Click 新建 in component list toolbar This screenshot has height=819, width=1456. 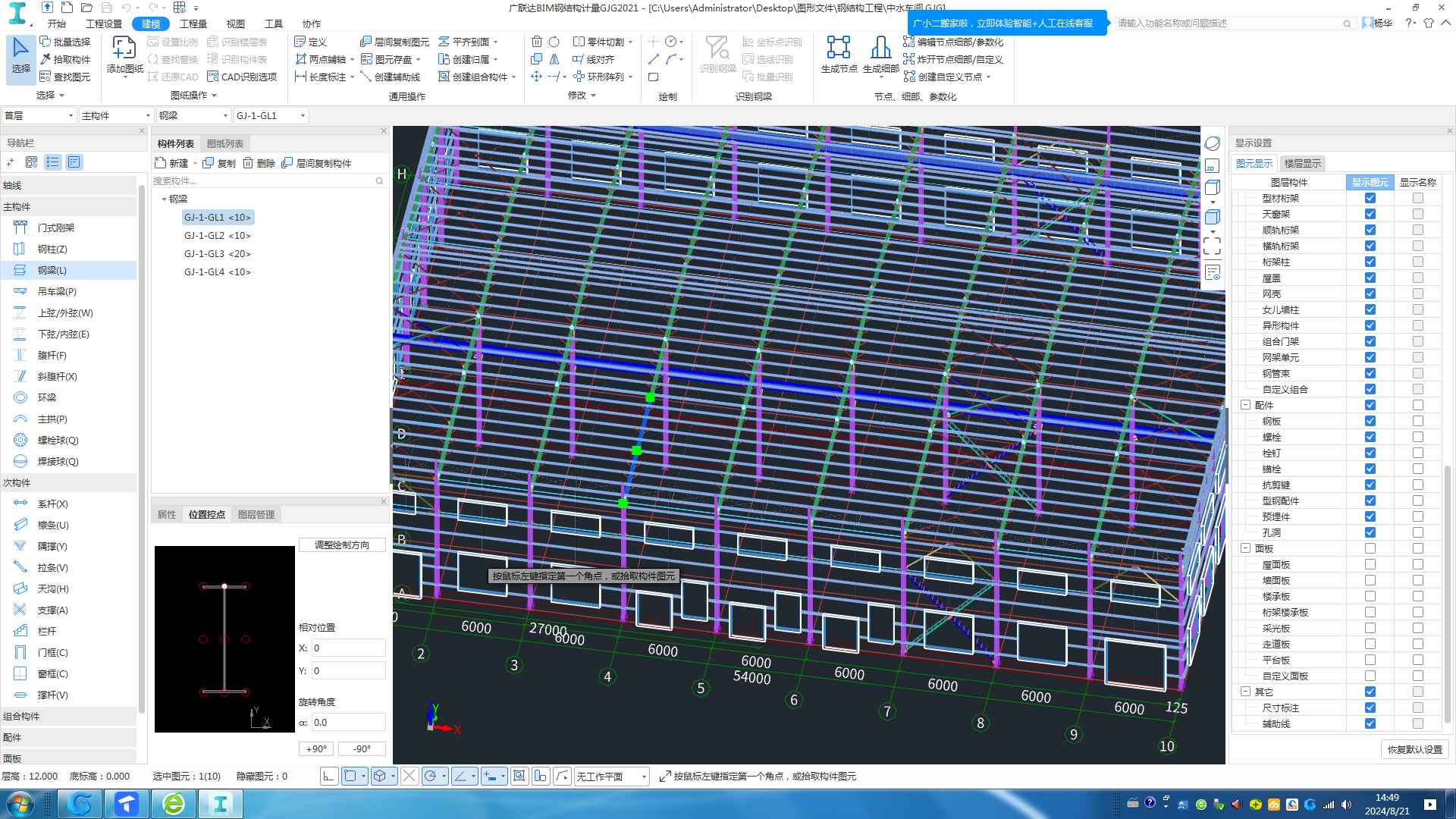coord(171,163)
